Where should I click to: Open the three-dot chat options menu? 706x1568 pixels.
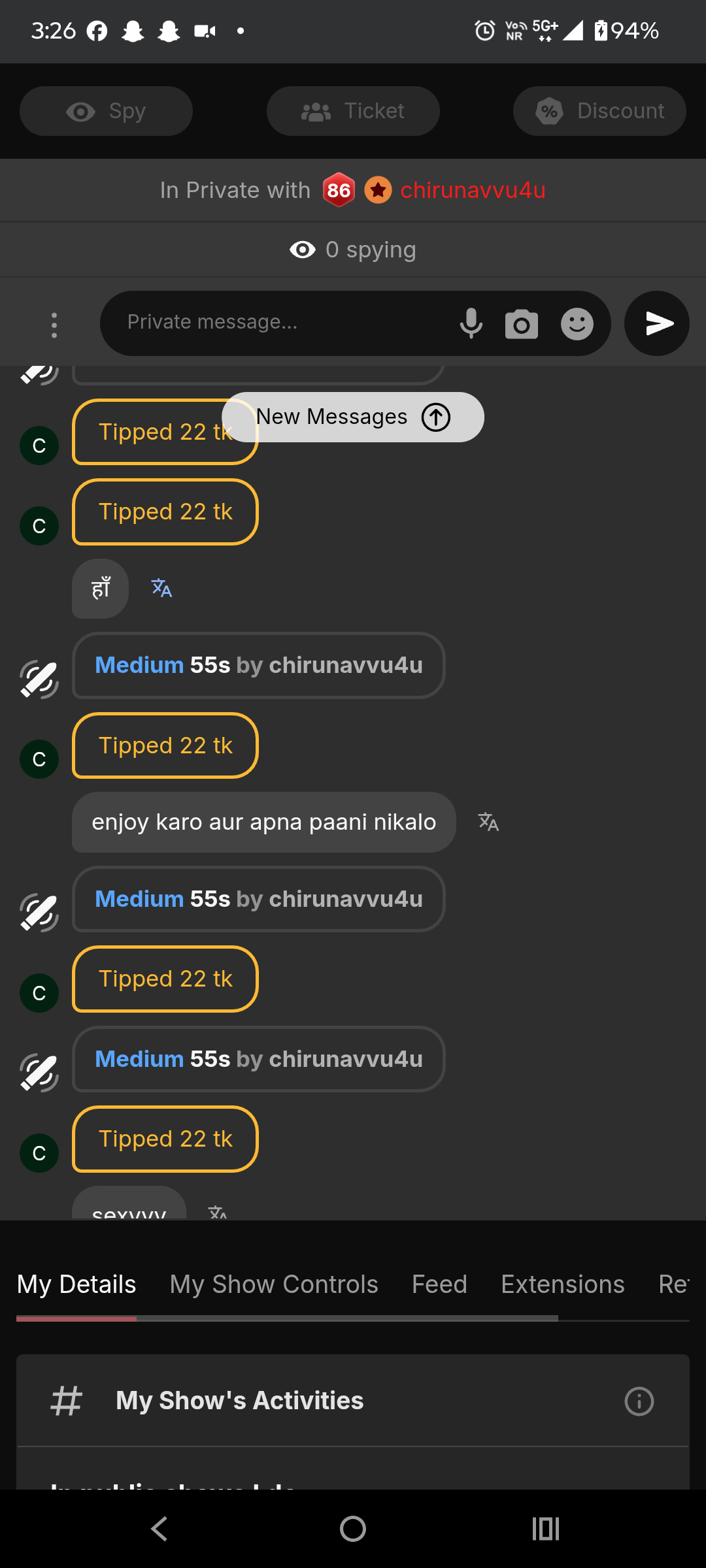point(54,325)
